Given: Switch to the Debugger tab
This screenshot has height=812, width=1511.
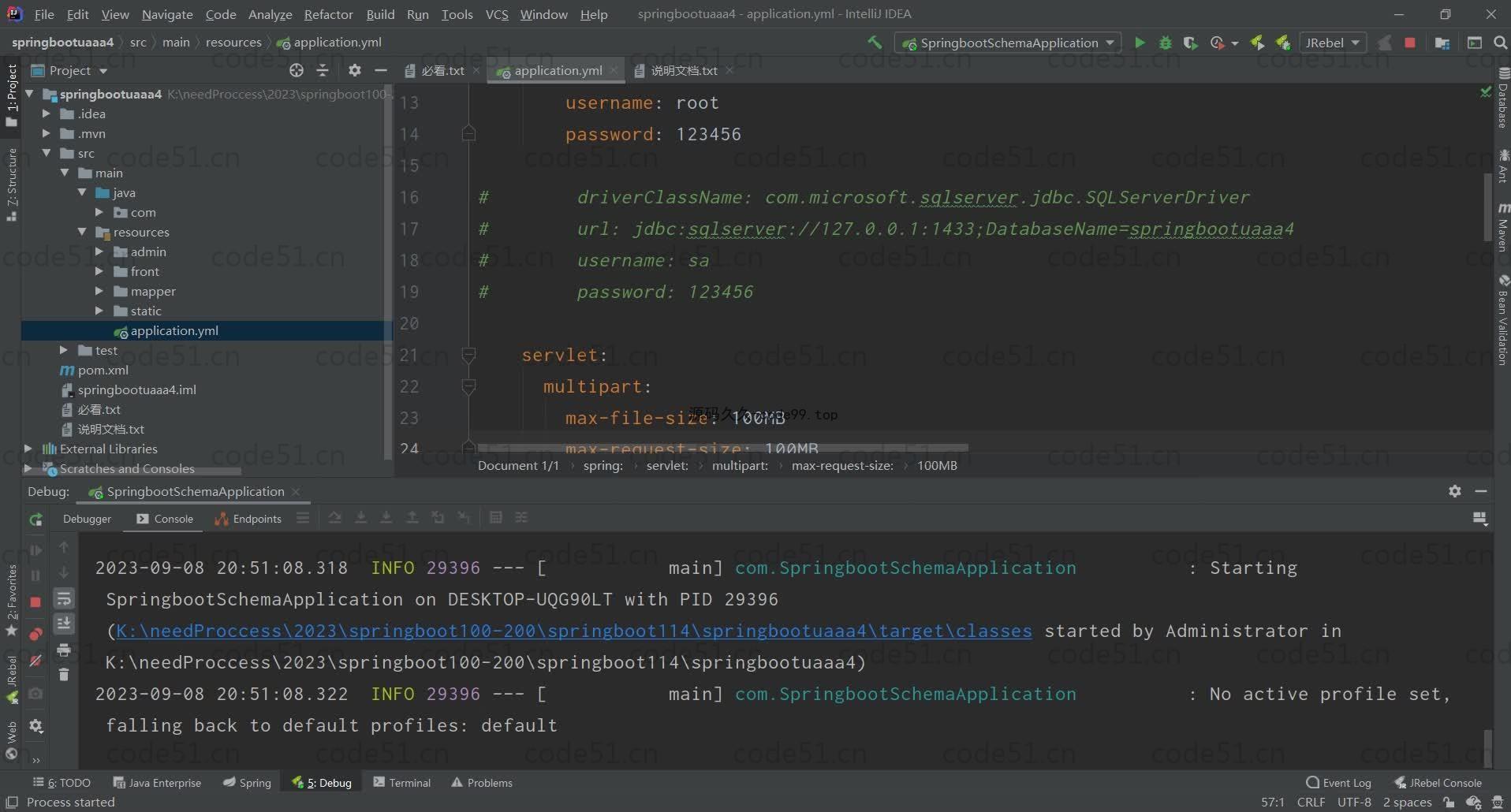Looking at the screenshot, I should tap(87, 519).
